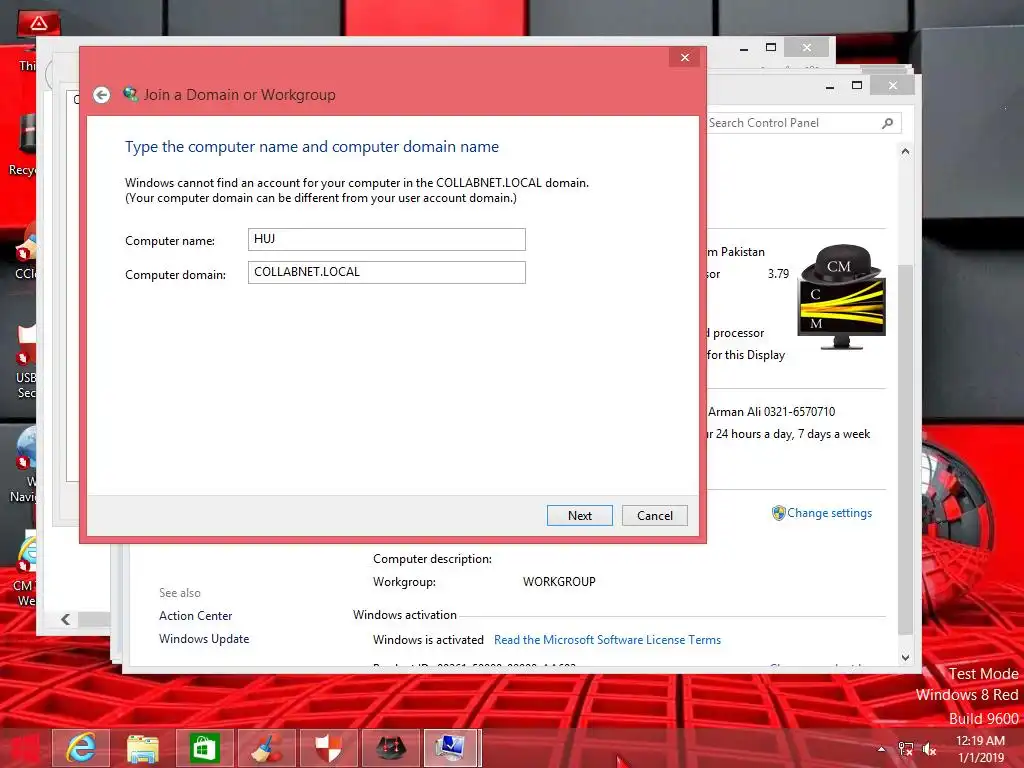This screenshot has height=768, width=1024.
Task: Open the dark red gadget app on taskbar
Action: [x=391, y=748]
